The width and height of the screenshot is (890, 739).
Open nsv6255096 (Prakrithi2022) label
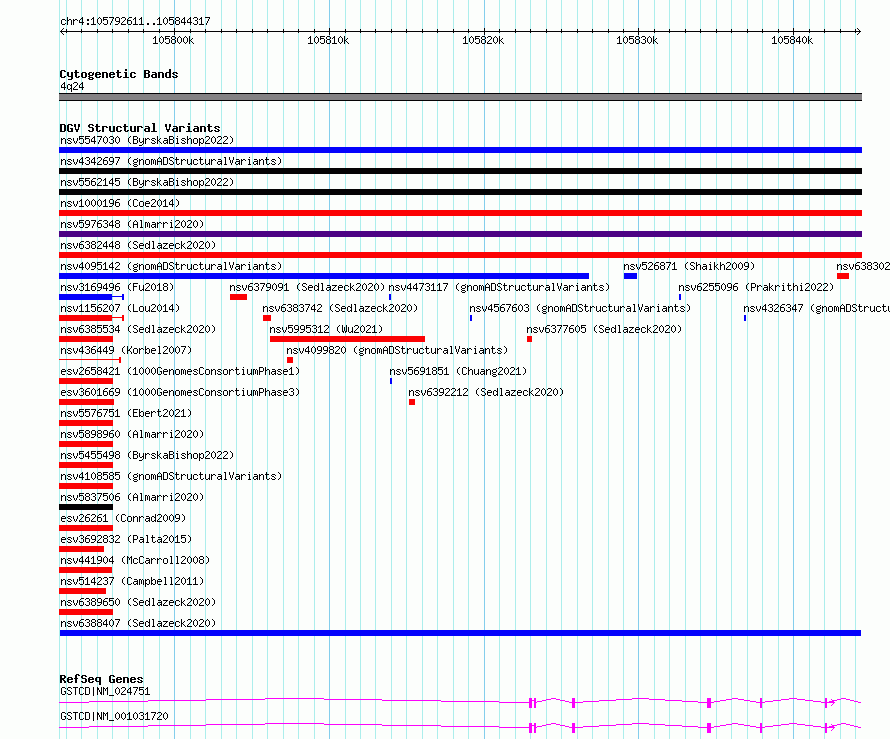(756, 287)
